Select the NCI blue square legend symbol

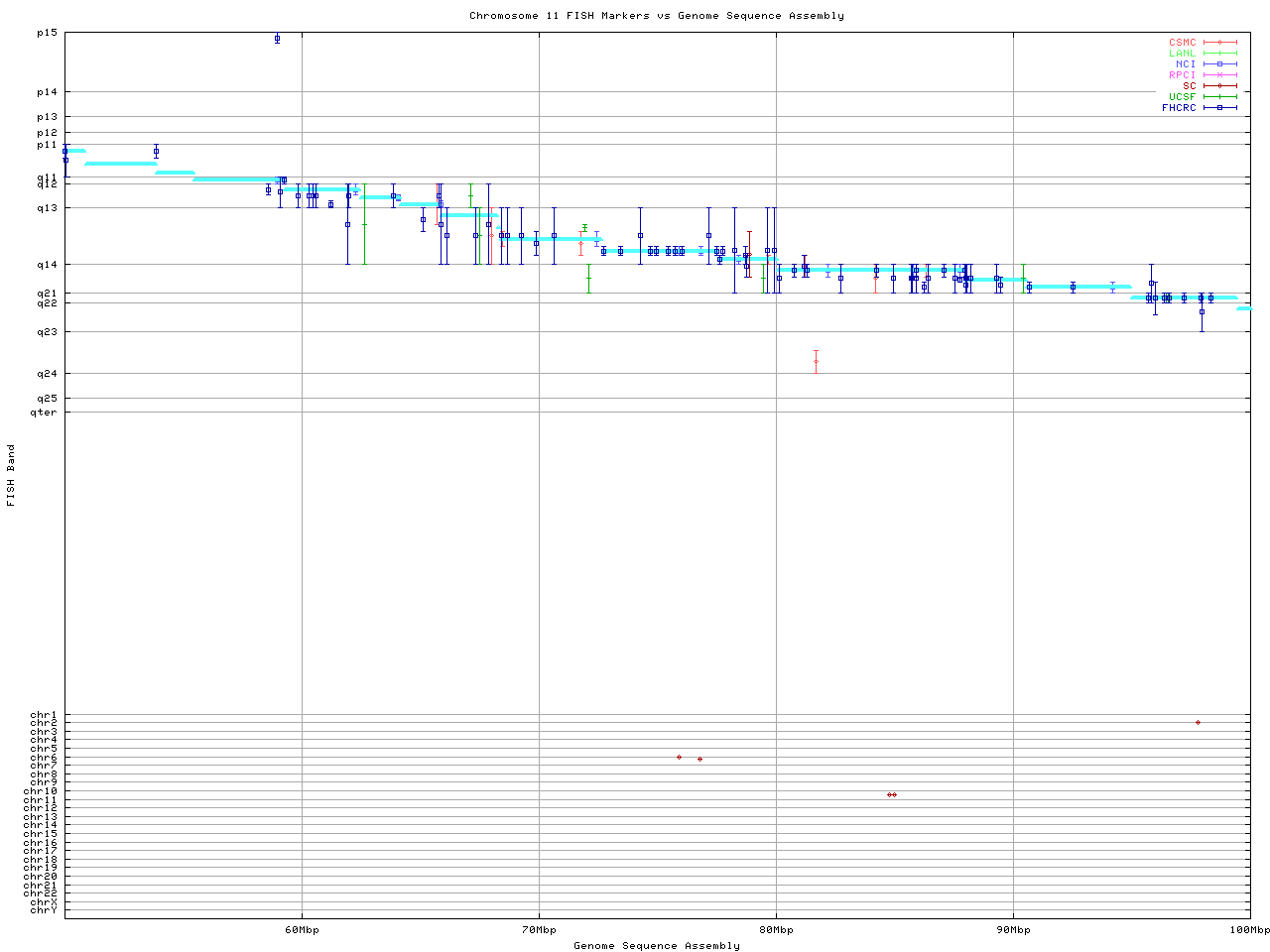[1219, 64]
